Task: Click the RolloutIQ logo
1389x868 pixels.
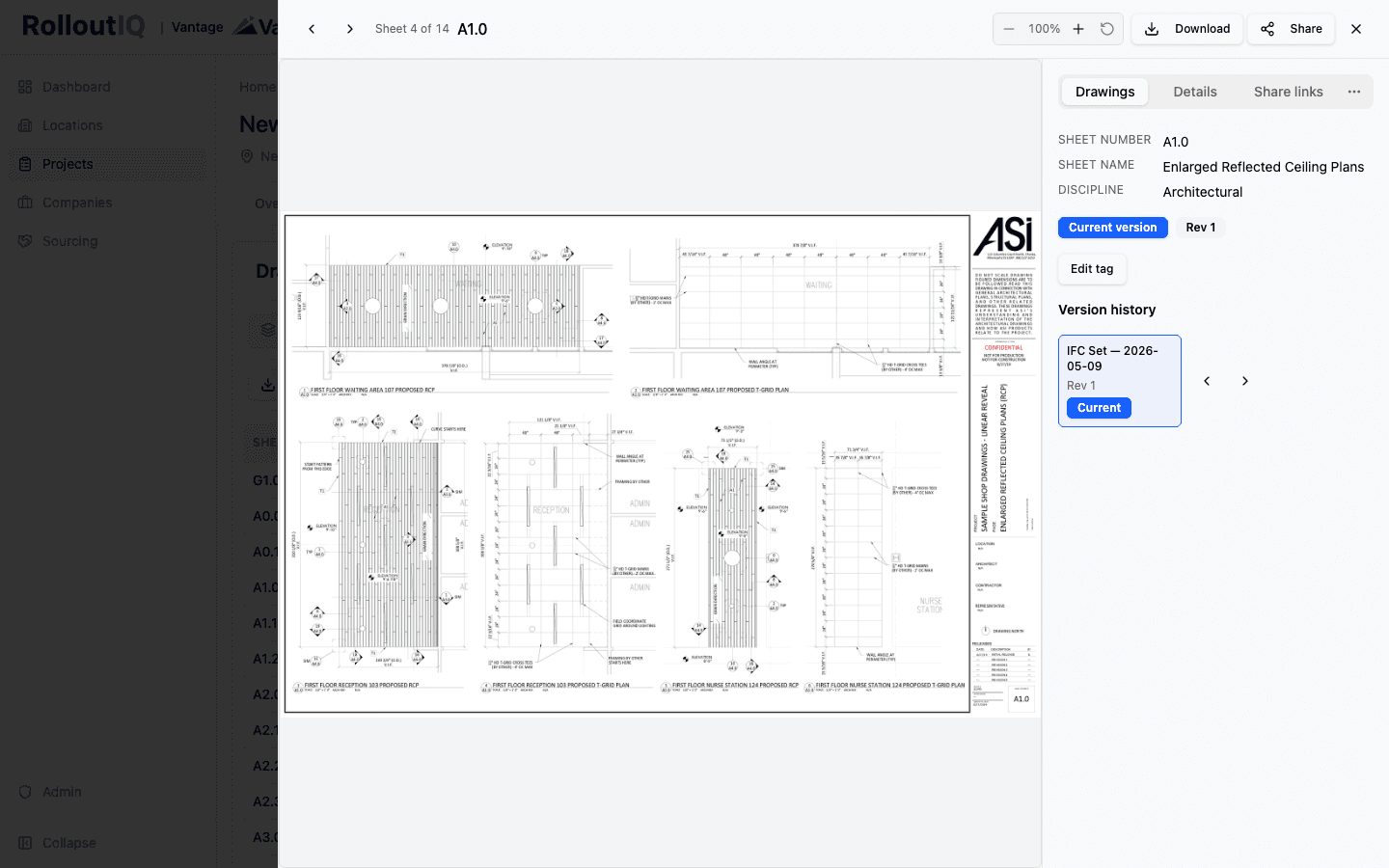Action: click(84, 26)
